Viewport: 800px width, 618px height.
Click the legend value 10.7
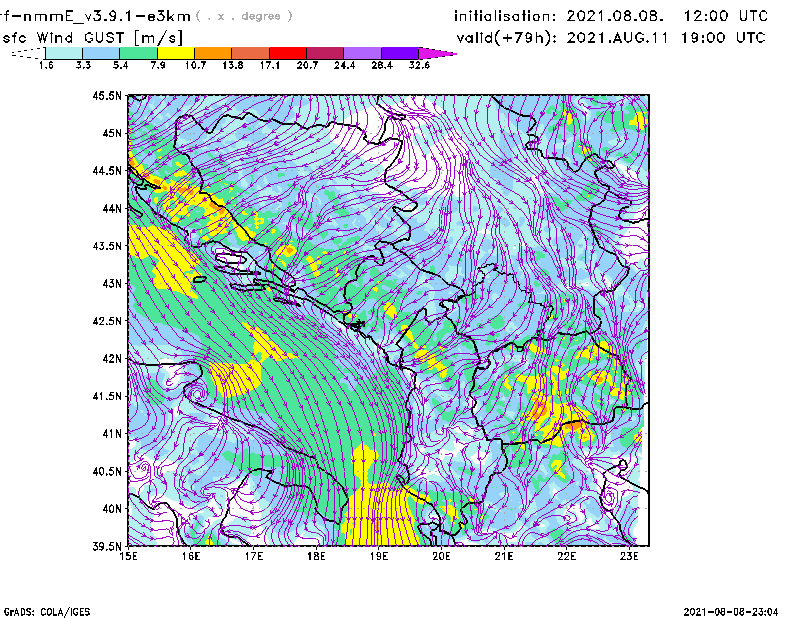click(195, 65)
